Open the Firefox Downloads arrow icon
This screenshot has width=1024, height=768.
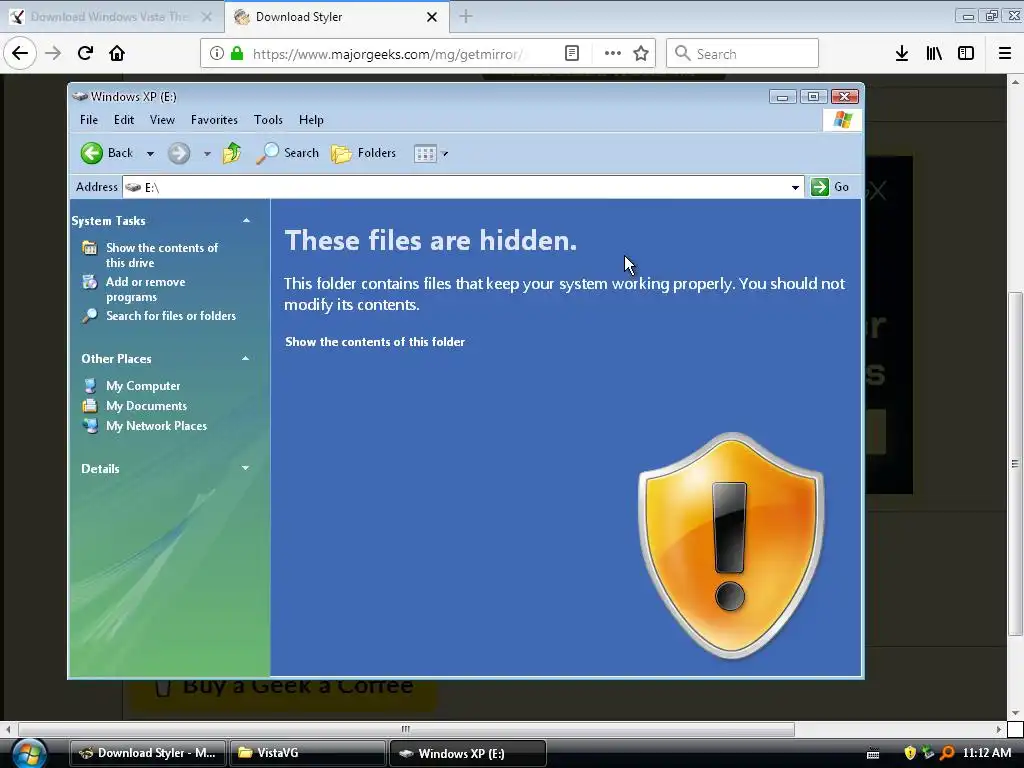tap(902, 54)
